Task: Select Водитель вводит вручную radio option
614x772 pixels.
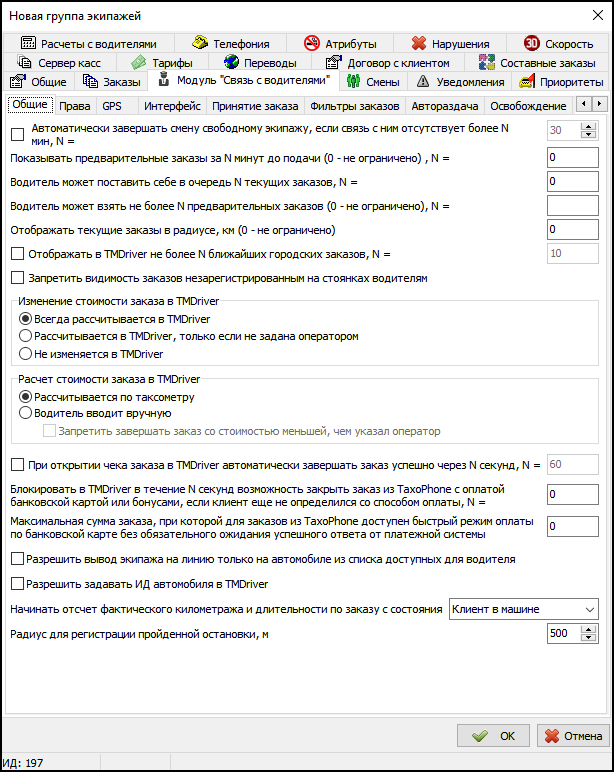Action: [26, 413]
